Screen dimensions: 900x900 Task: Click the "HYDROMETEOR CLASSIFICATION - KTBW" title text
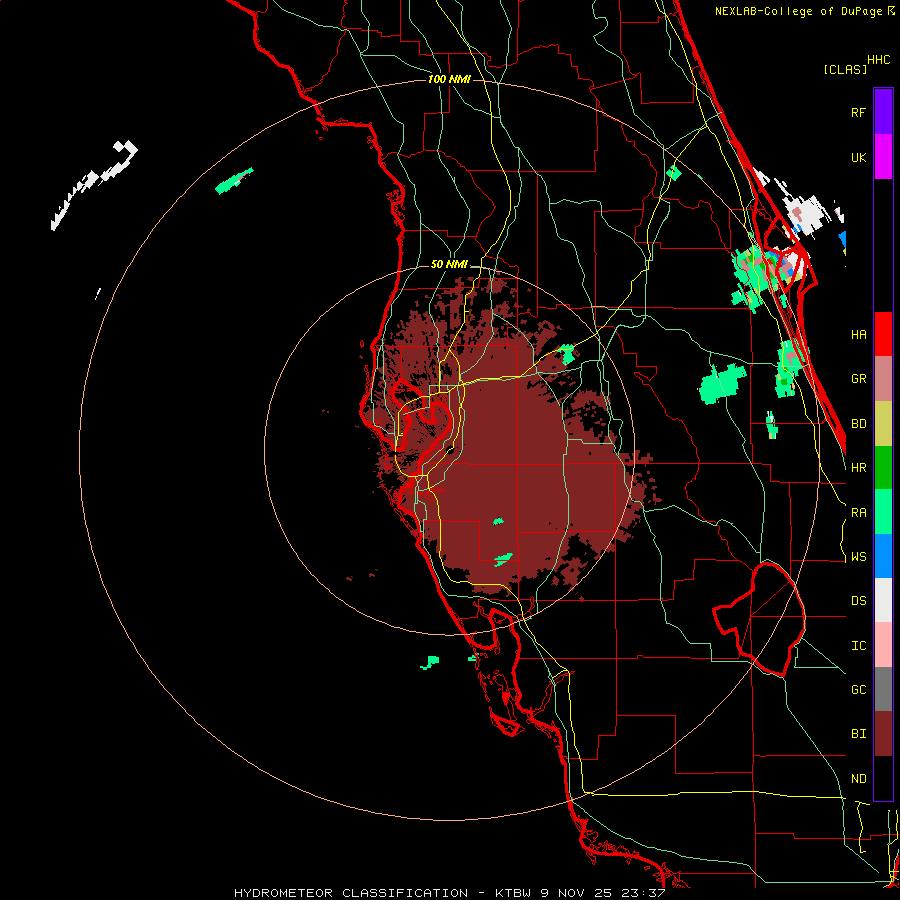[385, 893]
